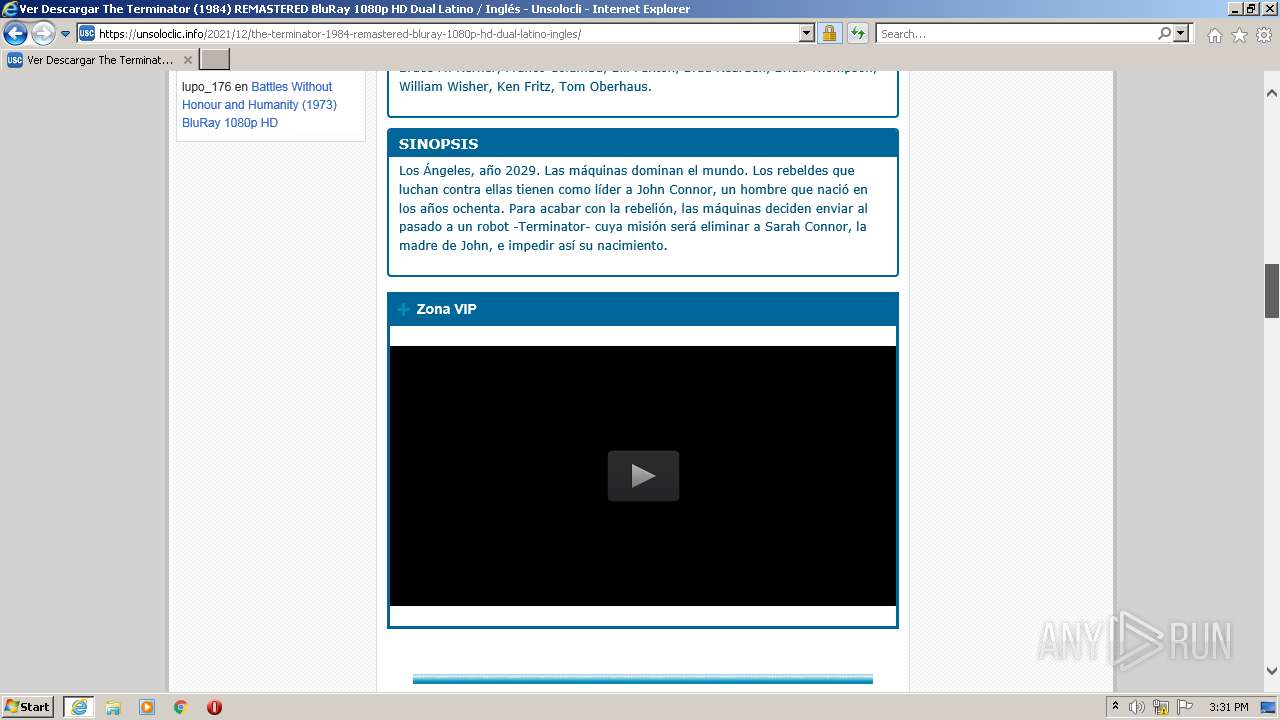
Task: Click inside the Search box
Action: [x=1015, y=34]
